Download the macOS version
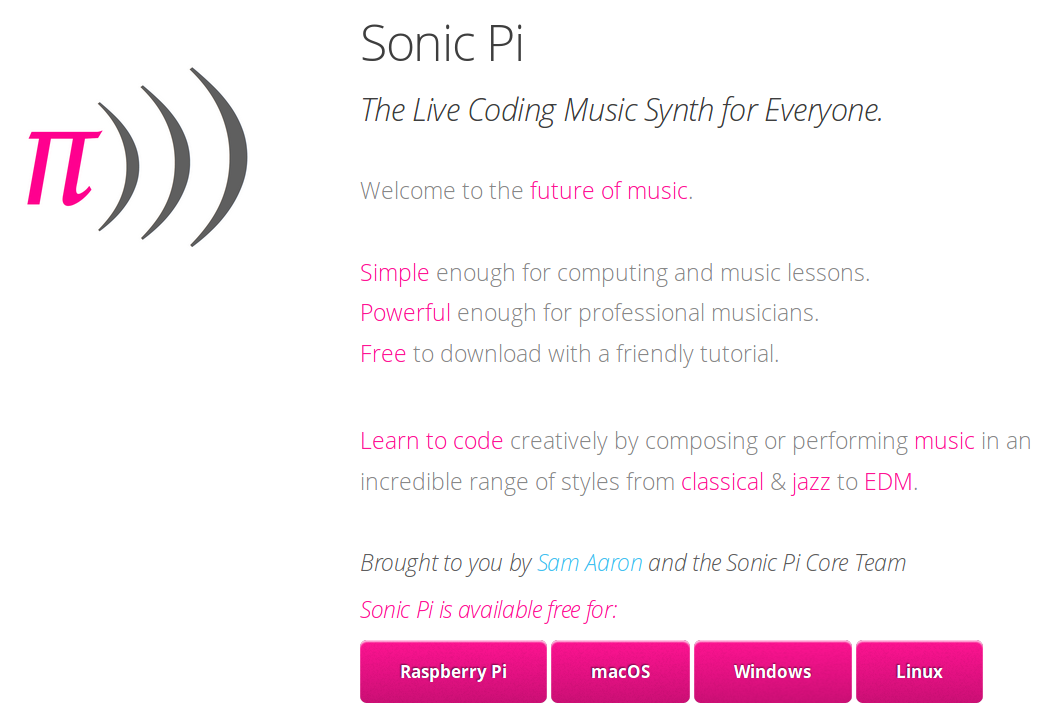This screenshot has width=1058, height=725. [x=620, y=671]
